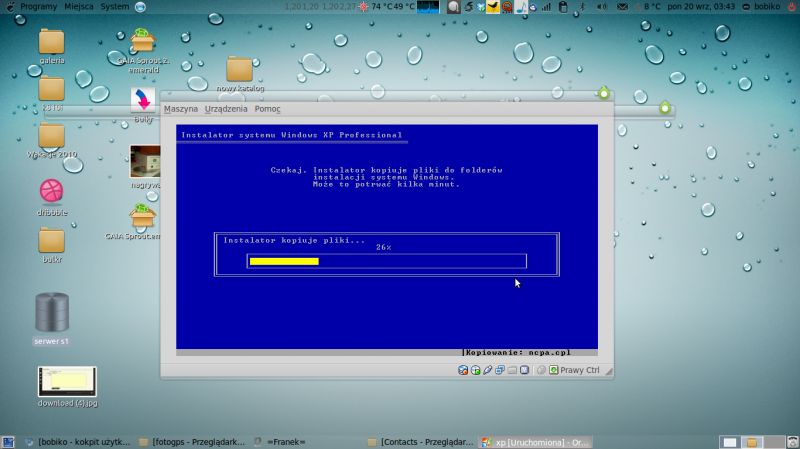Select the Wakacje 2010 folder
This screenshot has width=800, height=449.
52,141
